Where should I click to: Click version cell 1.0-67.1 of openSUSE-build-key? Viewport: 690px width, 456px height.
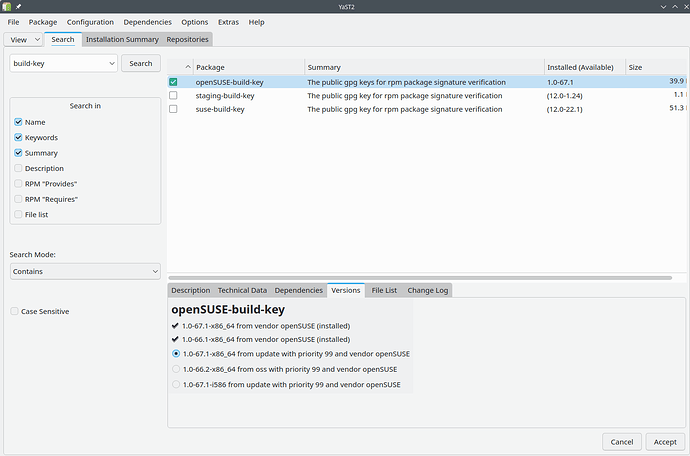tap(560, 82)
